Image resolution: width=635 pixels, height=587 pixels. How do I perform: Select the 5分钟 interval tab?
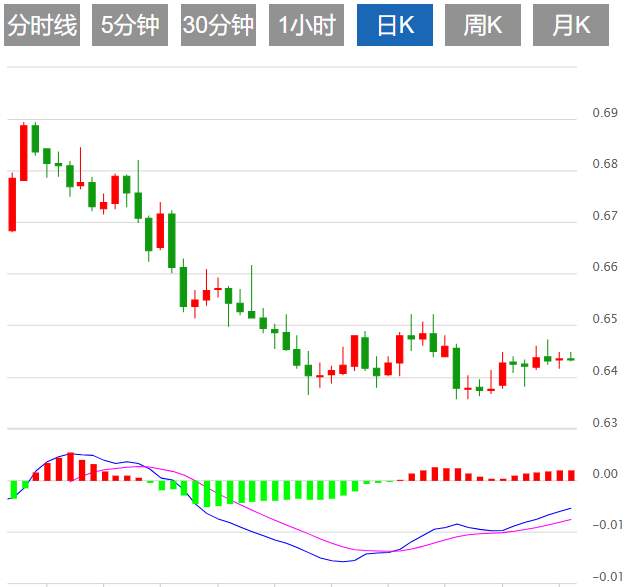(x=130, y=25)
